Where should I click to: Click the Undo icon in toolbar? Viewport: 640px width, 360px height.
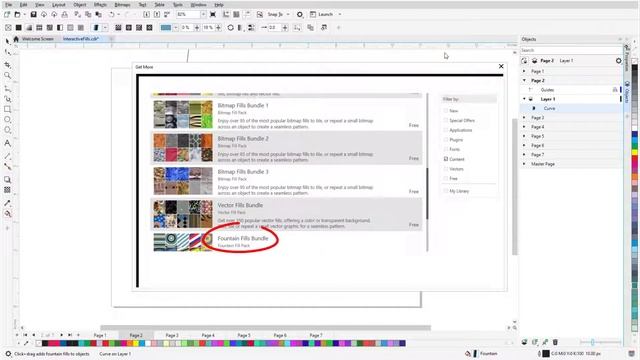[111, 14]
